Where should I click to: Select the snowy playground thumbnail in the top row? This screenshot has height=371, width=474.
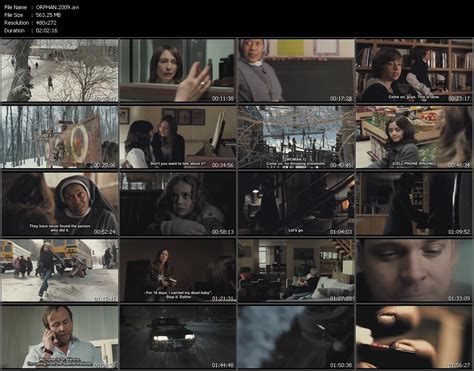[60, 70]
